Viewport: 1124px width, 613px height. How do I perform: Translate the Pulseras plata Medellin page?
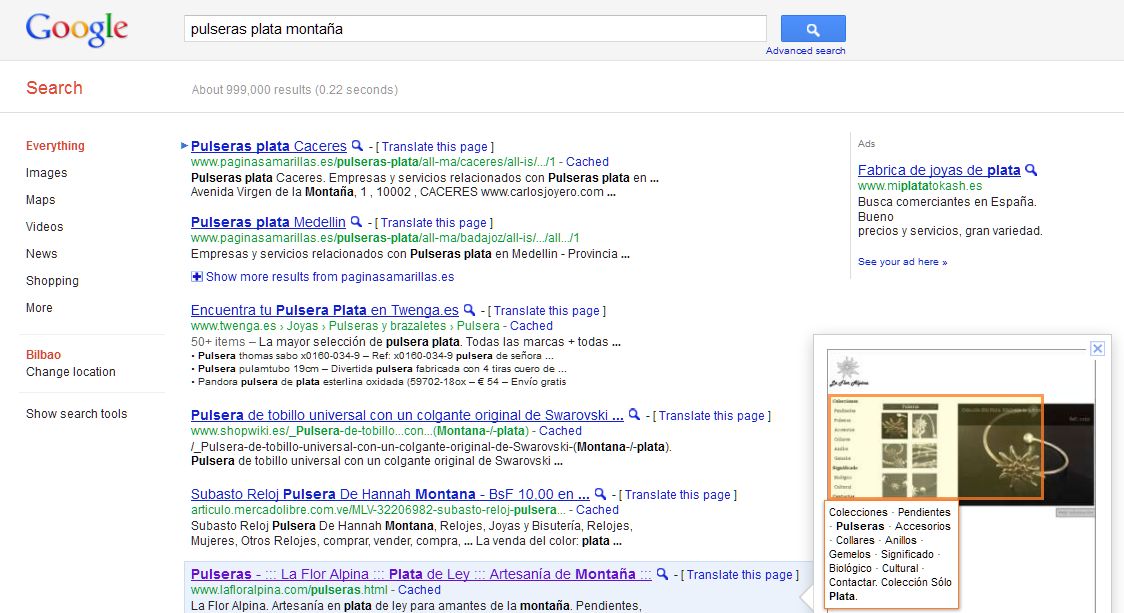point(433,223)
